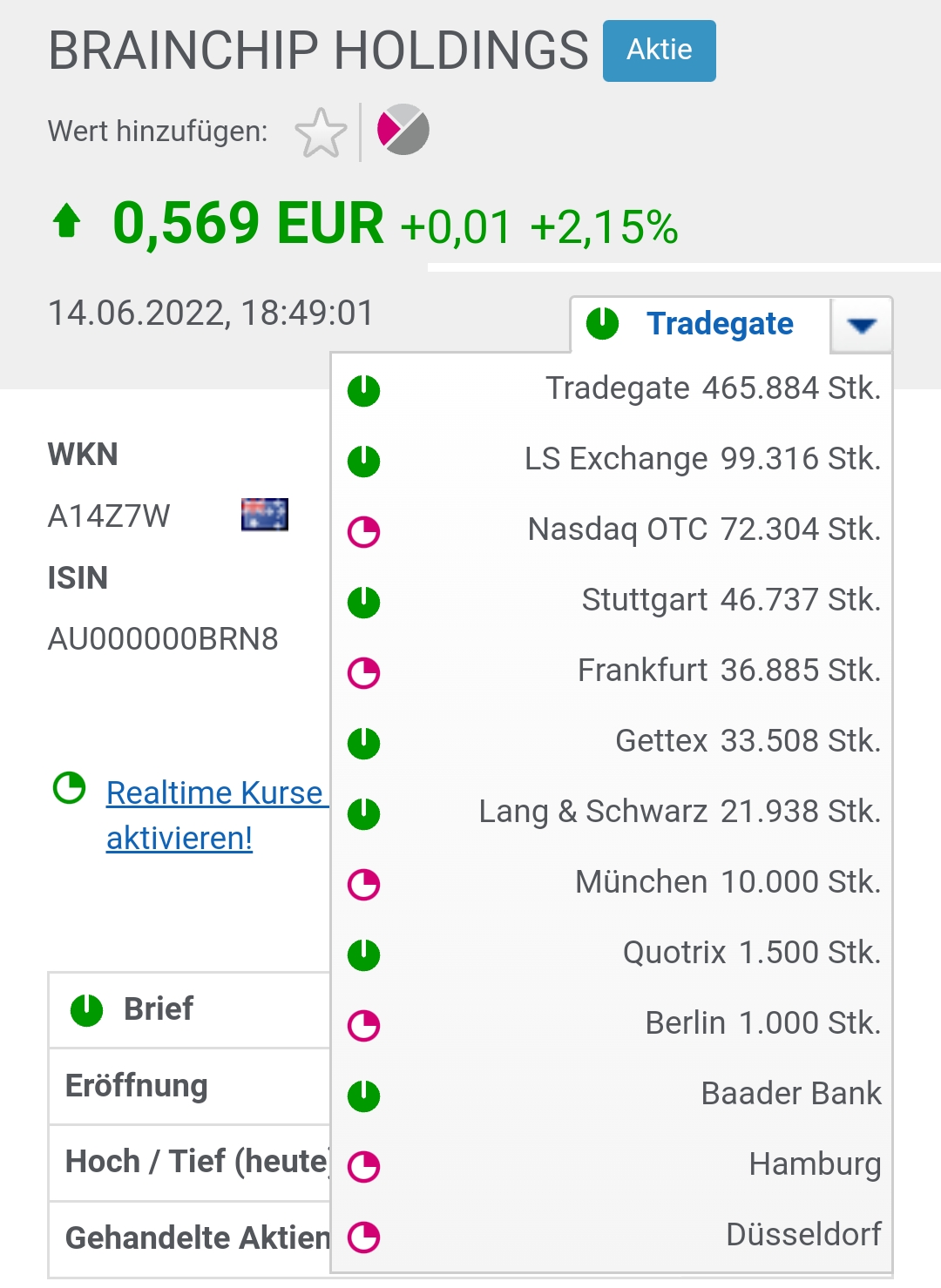Click green realtime icon in Tradegate selector
Image resolution: width=941 pixels, height=1288 pixels.
coord(602,323)
